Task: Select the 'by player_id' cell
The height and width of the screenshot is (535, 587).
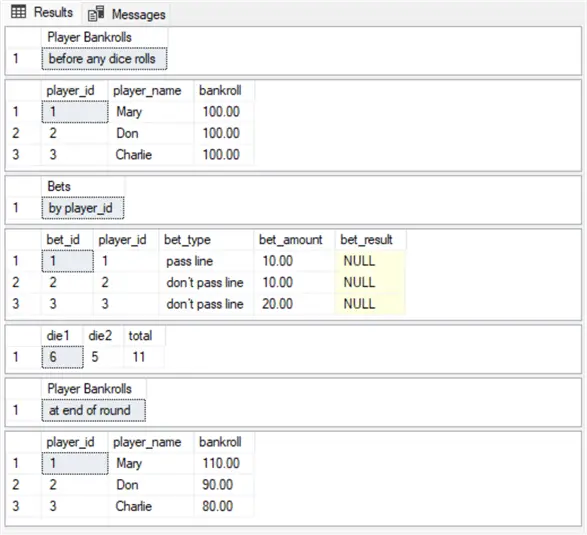Action: click(x=83, y=208)
